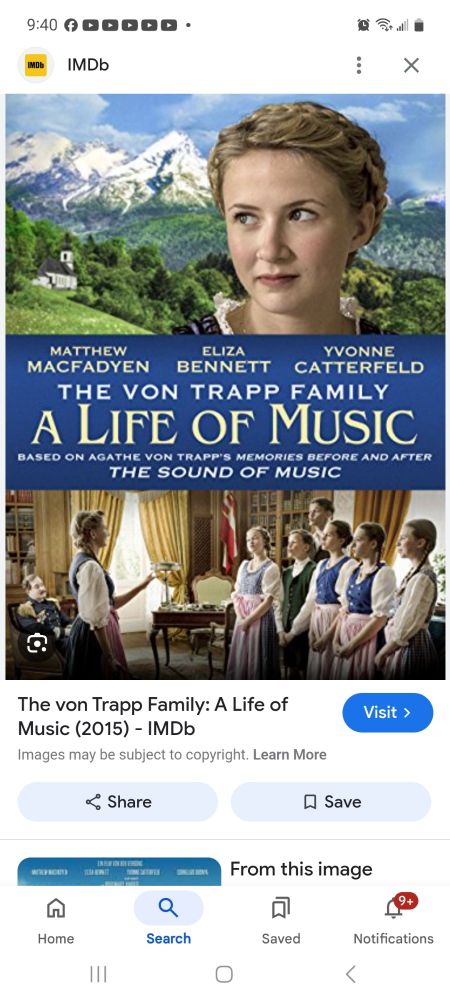
Task: Tap the Visit button
Action: (x=388, y=712)
